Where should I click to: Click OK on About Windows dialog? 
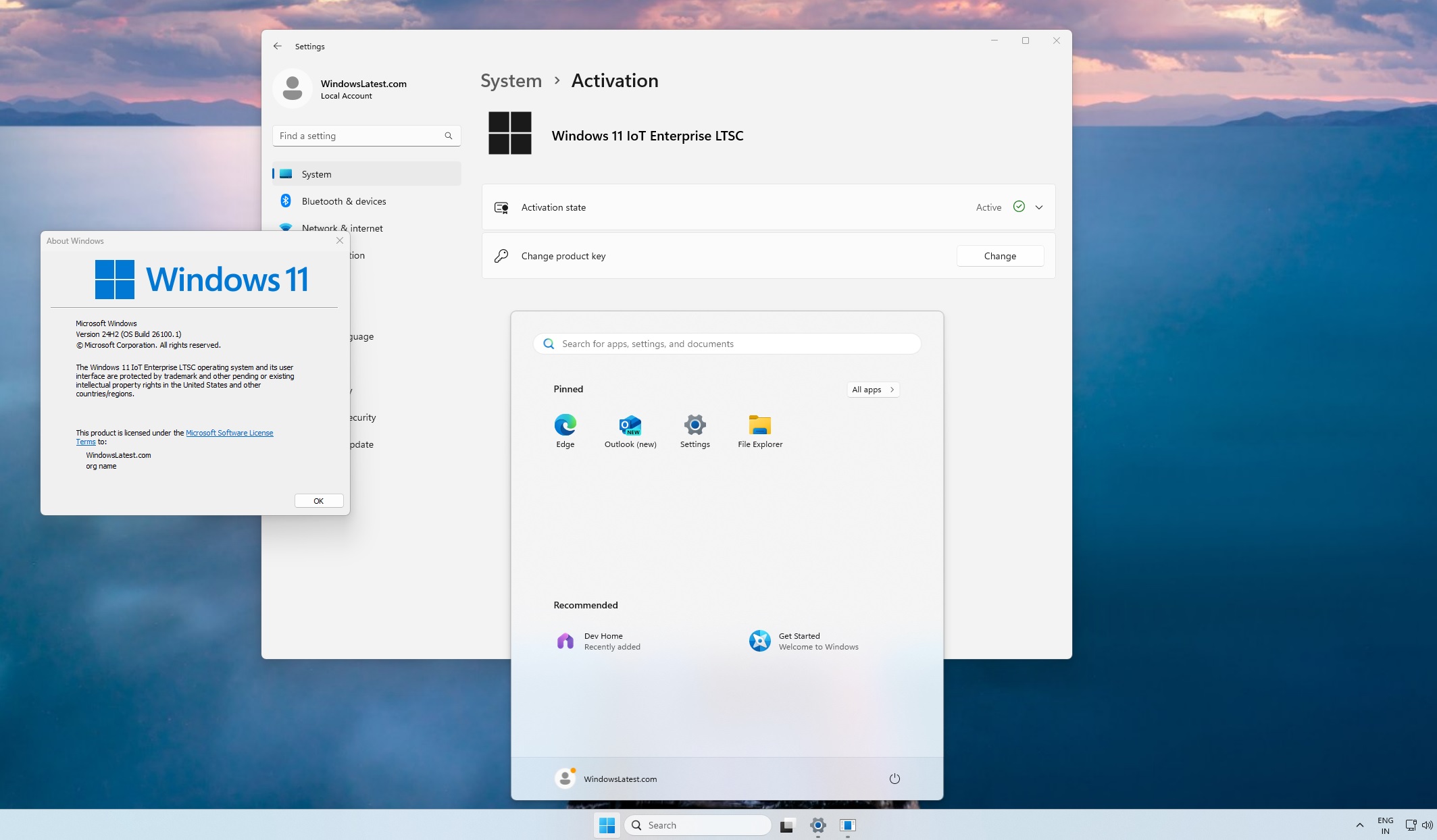318,500
